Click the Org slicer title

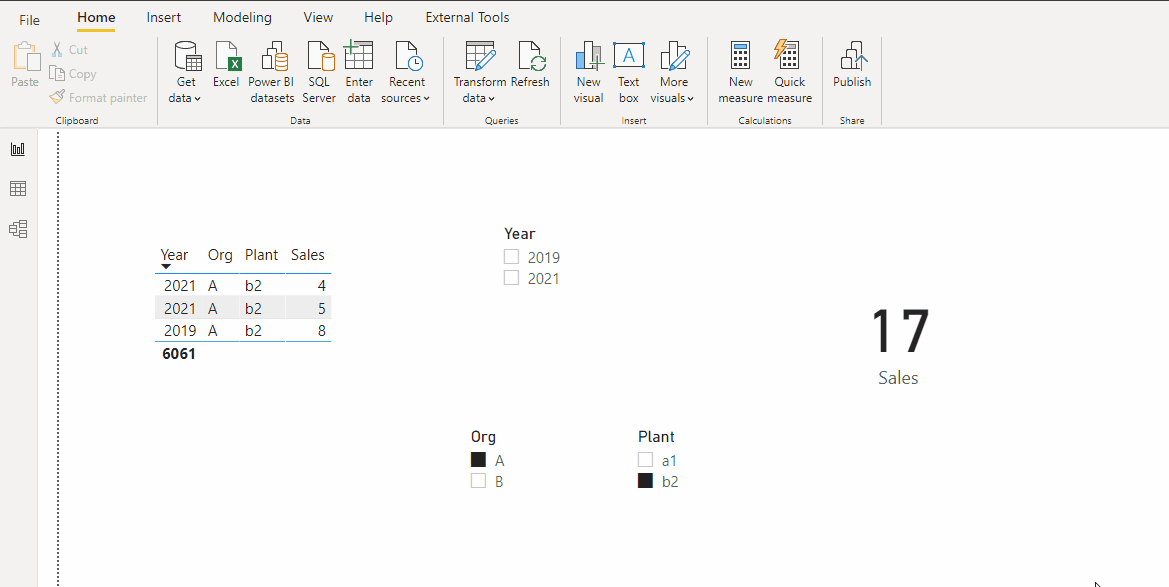click(483, 437)
